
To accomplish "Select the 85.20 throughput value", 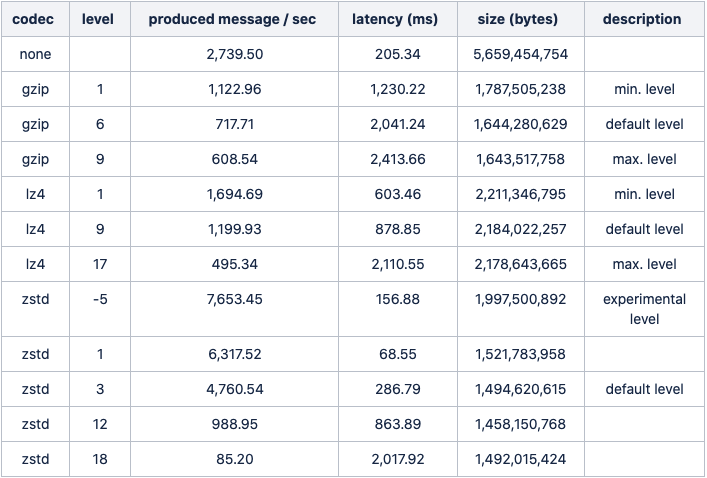I will pyautogui.click(x=234, y=460).
